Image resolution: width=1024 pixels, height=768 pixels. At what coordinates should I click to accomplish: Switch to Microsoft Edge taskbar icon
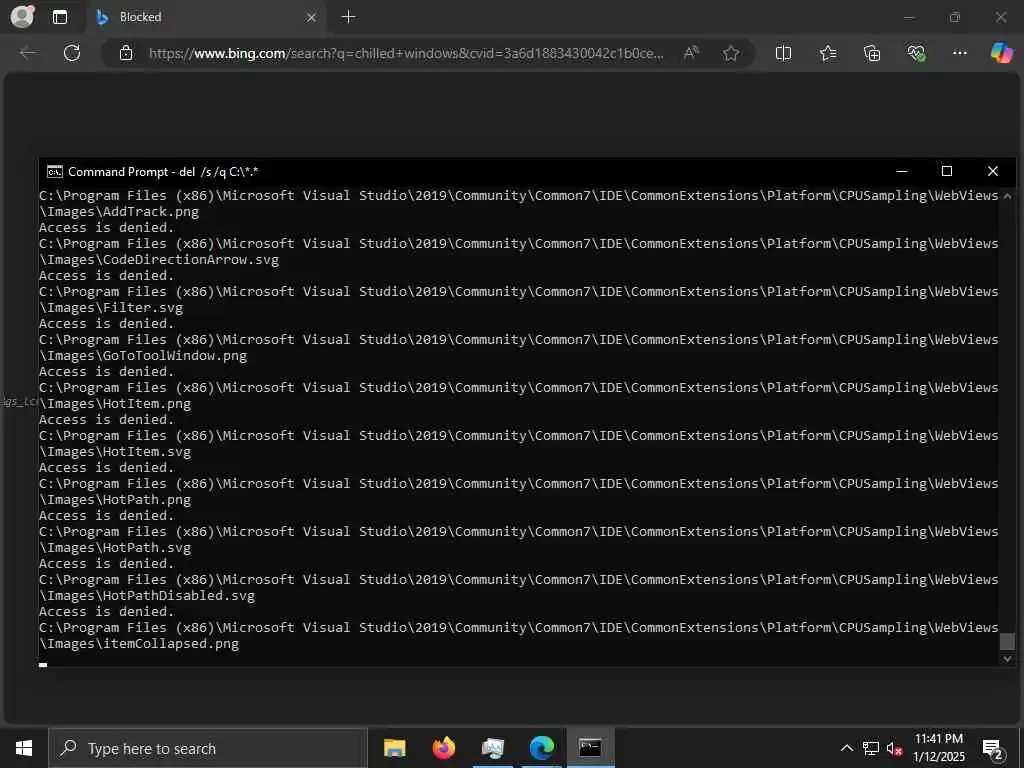coord(541,748)
